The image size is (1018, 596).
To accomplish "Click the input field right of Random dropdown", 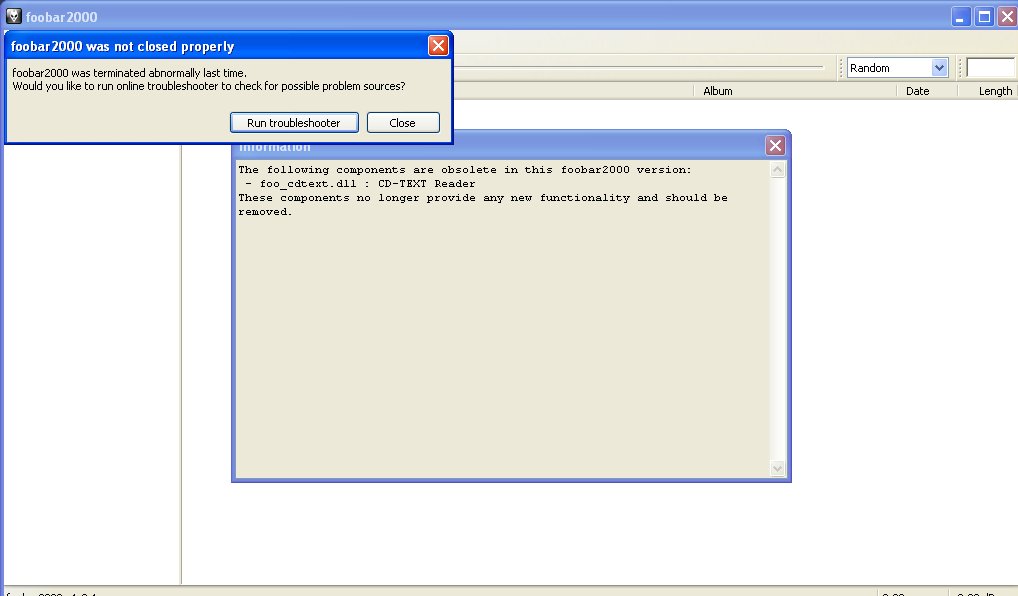I will tap(991, 68).
